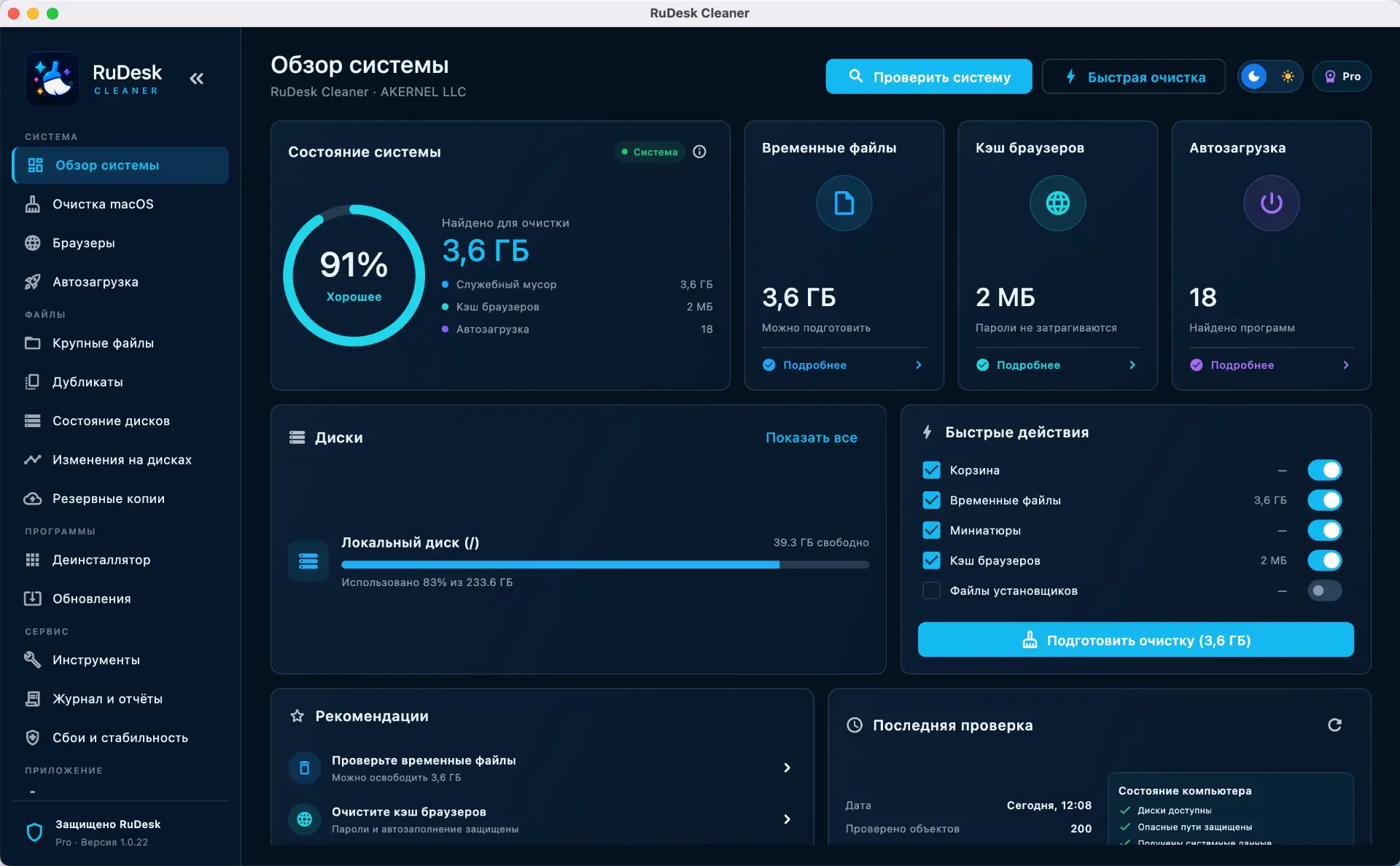Click the 91% health ring gauge
Screen dimensions: 1400x866
click(x=354, y=275)
